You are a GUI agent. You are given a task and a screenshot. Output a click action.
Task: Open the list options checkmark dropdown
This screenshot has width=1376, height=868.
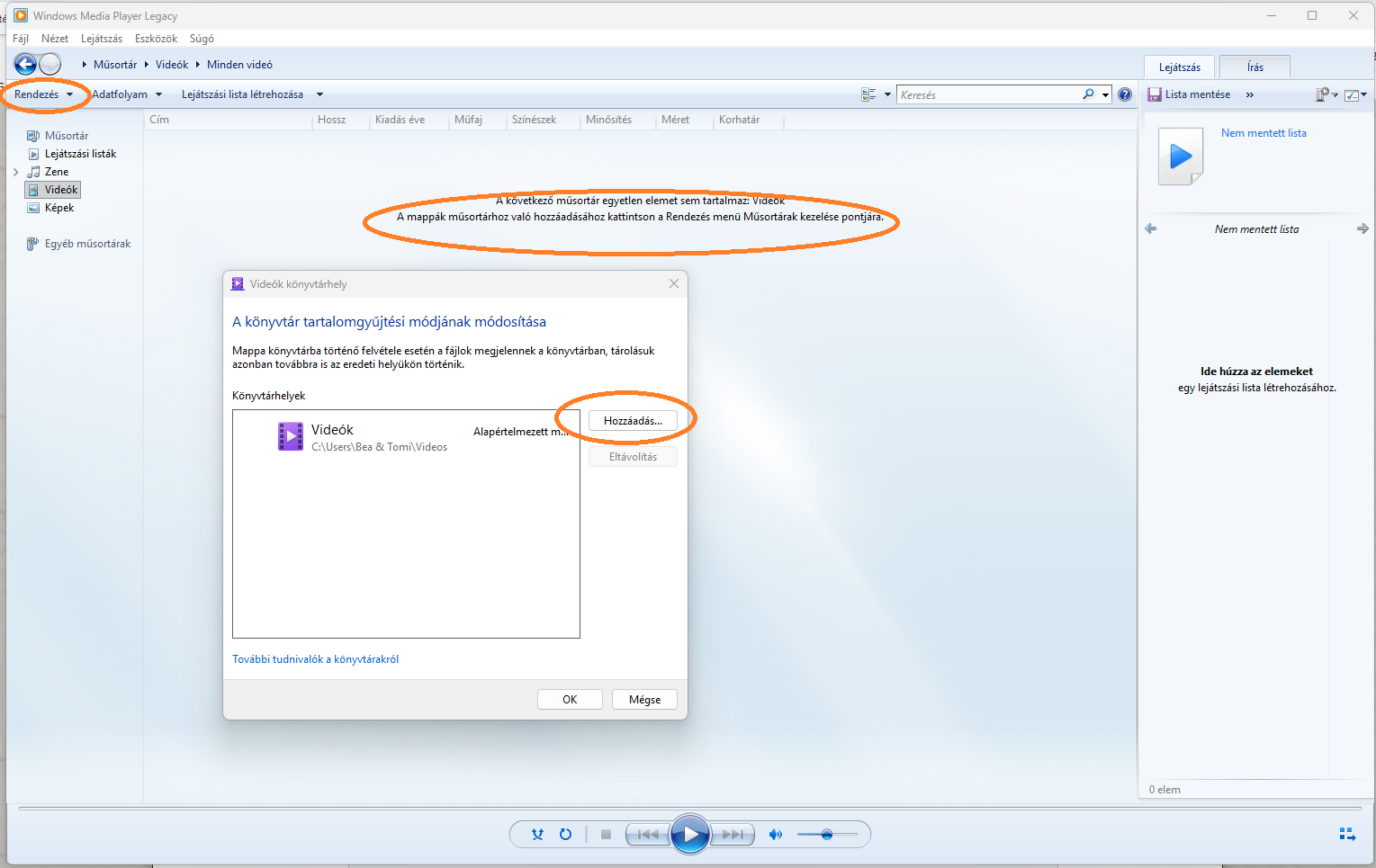tap(1355, 94)
